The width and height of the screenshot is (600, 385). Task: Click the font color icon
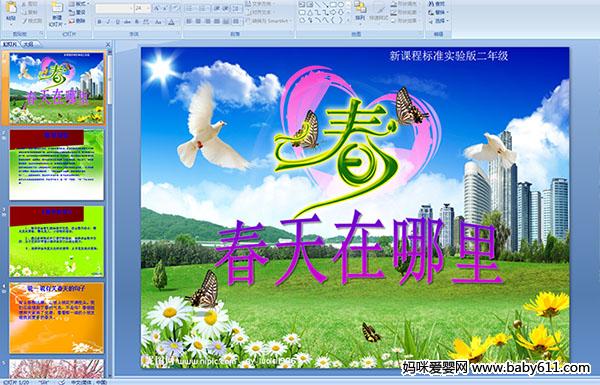coord(171,22)
